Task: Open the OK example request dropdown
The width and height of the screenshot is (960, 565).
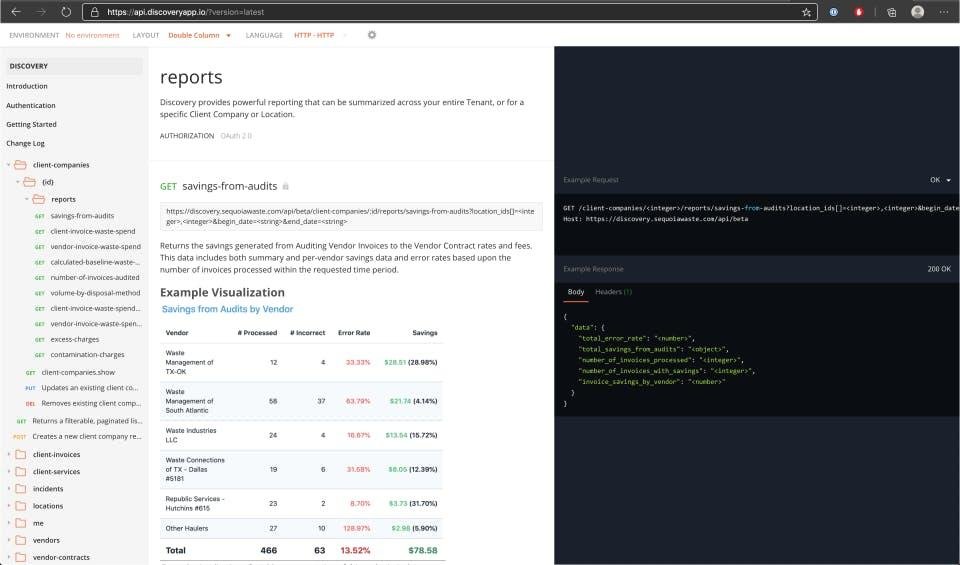Action: pyautogui.click(x=940, y=180)
